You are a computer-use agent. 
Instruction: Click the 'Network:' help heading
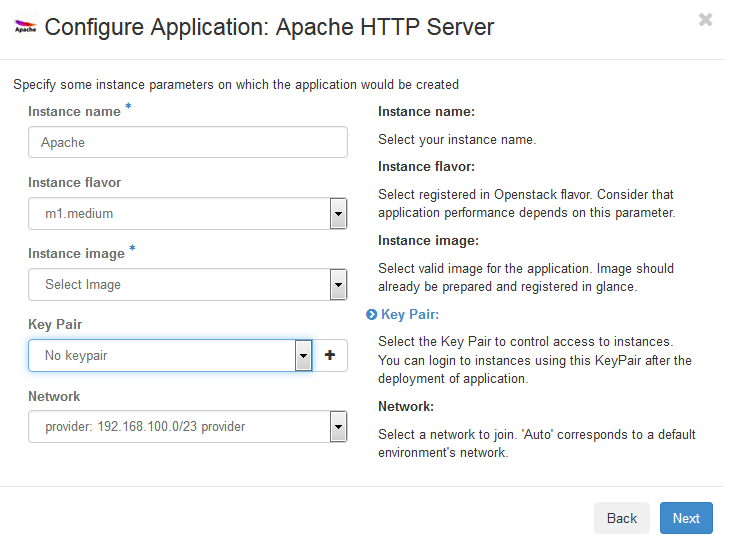click(x=406, y=406)
